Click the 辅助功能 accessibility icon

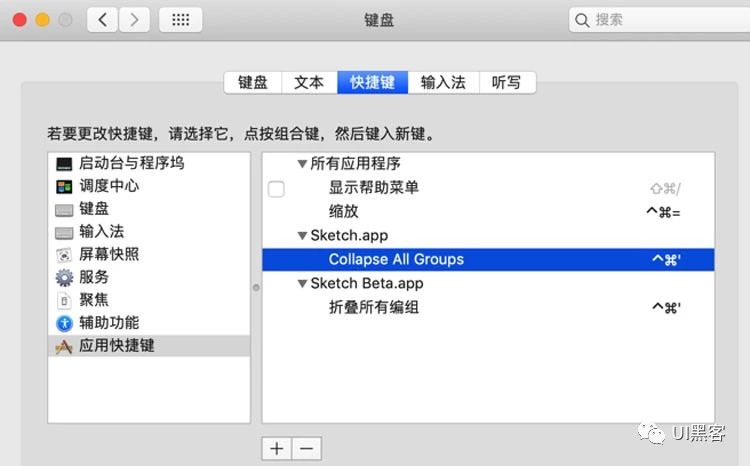point(64,323)
